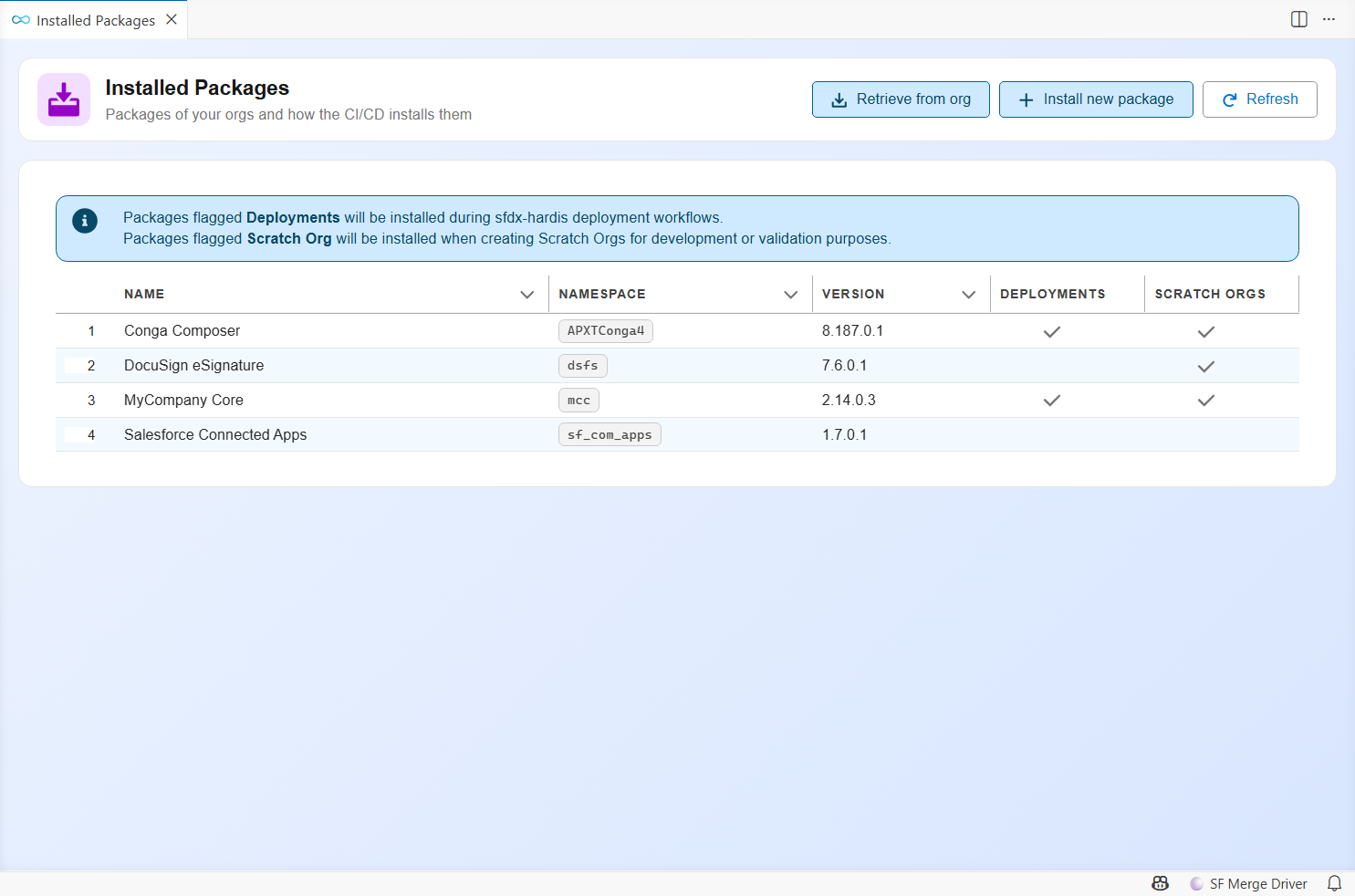Click the Namespace column header label
The height and width of the screenshot is (896, 1355).
click(602, 294)
